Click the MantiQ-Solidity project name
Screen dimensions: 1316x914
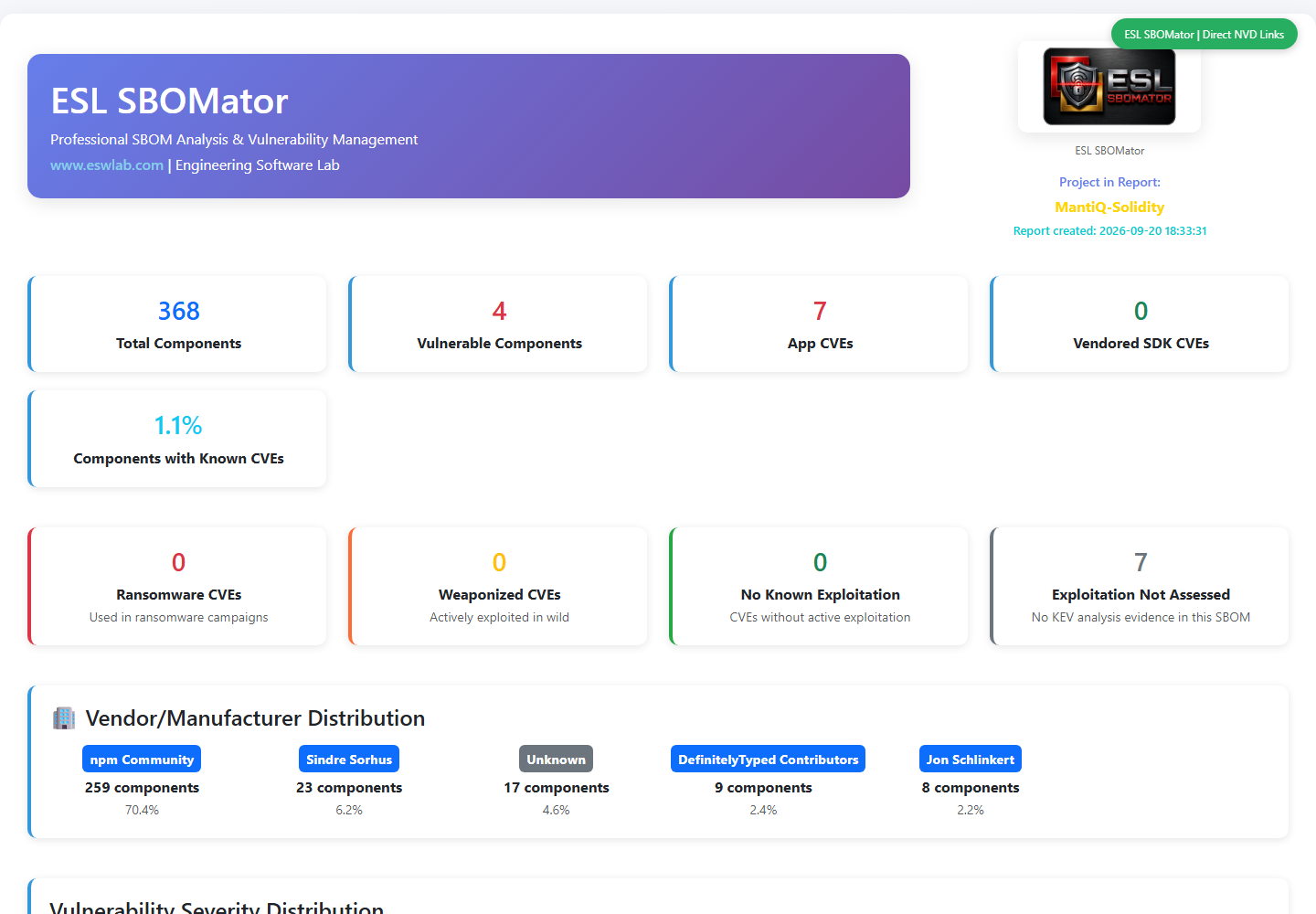pos(1109,207)
